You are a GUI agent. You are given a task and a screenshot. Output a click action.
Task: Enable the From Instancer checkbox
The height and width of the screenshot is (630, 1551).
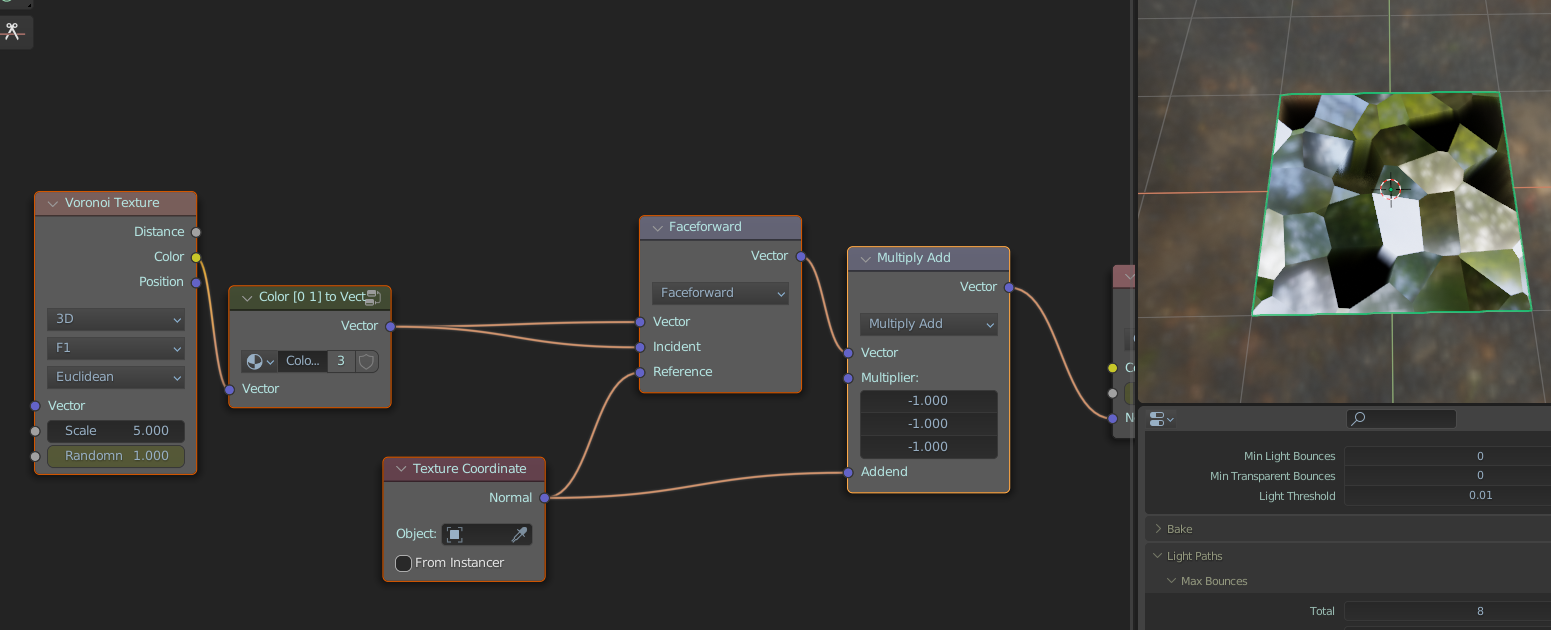coord(404,563)
